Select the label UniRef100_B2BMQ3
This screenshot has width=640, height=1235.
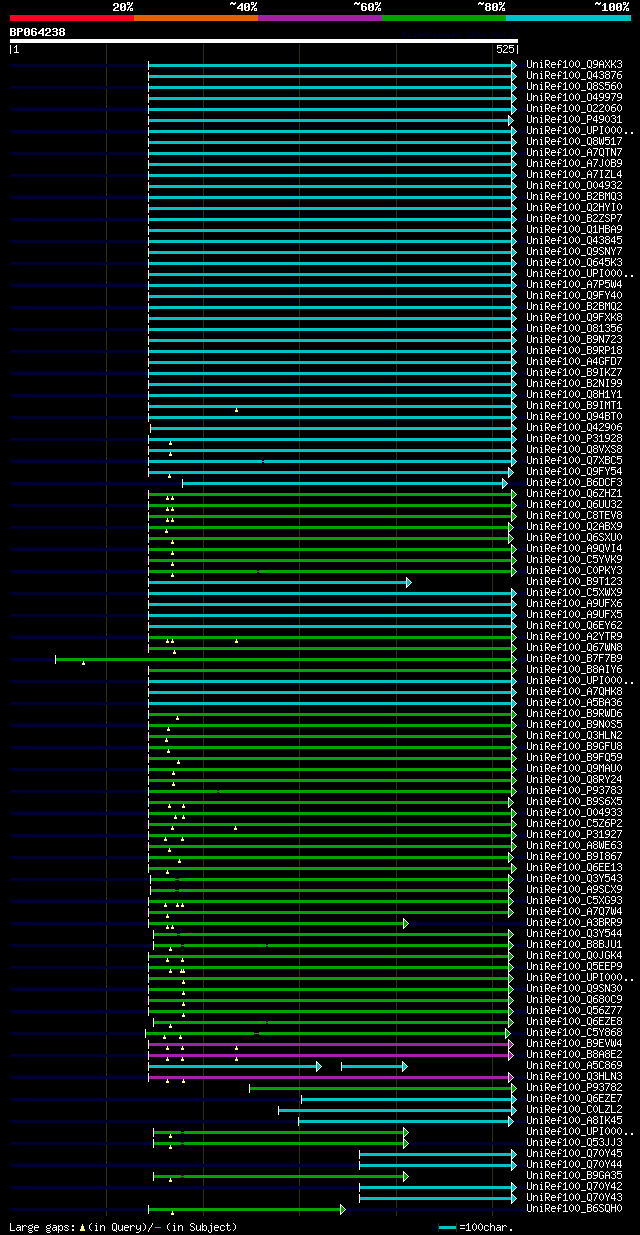point(574,197)
